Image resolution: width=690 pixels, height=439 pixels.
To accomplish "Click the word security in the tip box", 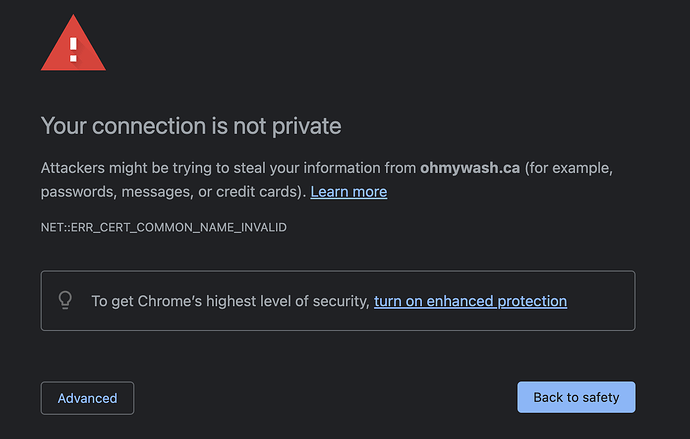I will 338,300.
